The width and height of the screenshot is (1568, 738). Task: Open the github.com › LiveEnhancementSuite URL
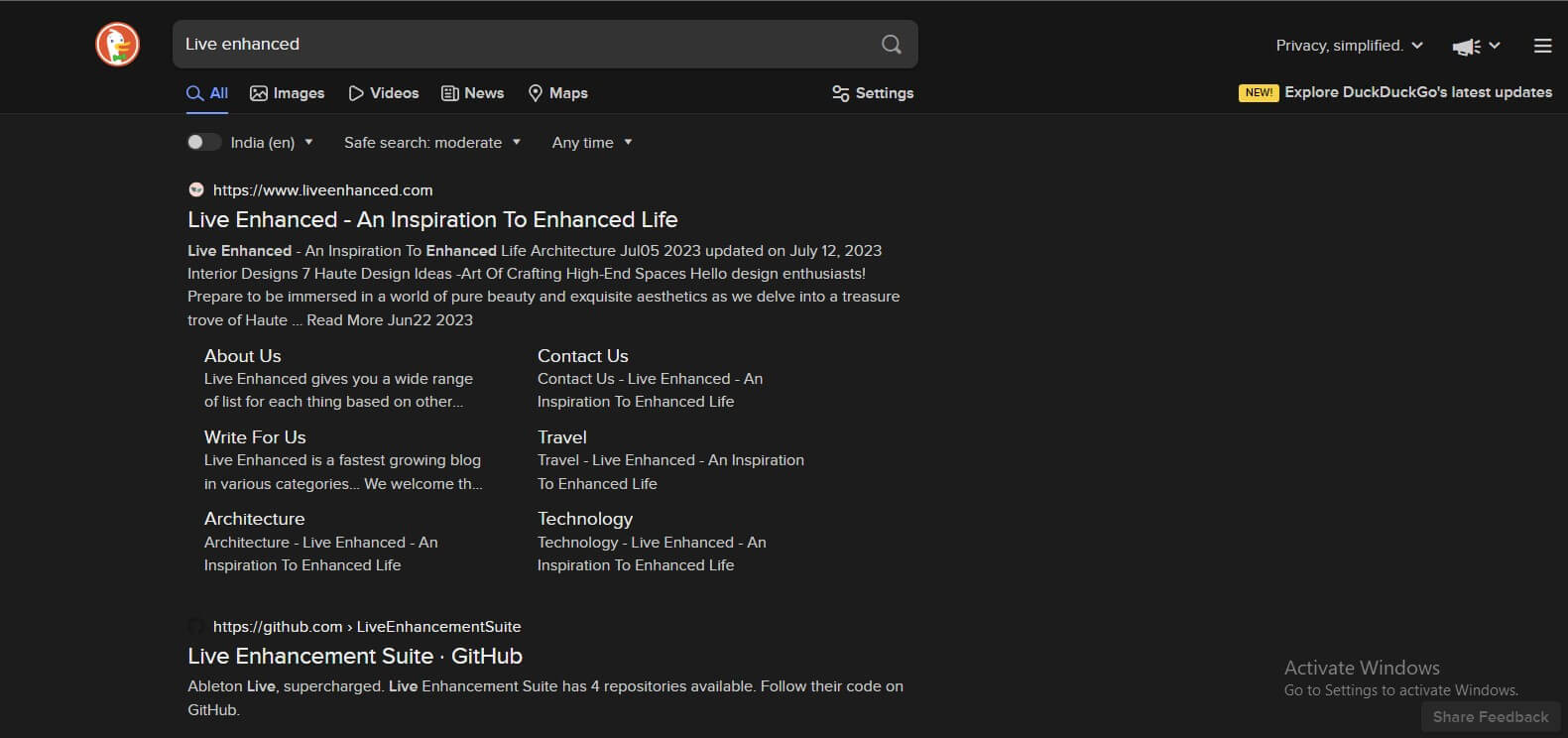(x=367, y=626)
